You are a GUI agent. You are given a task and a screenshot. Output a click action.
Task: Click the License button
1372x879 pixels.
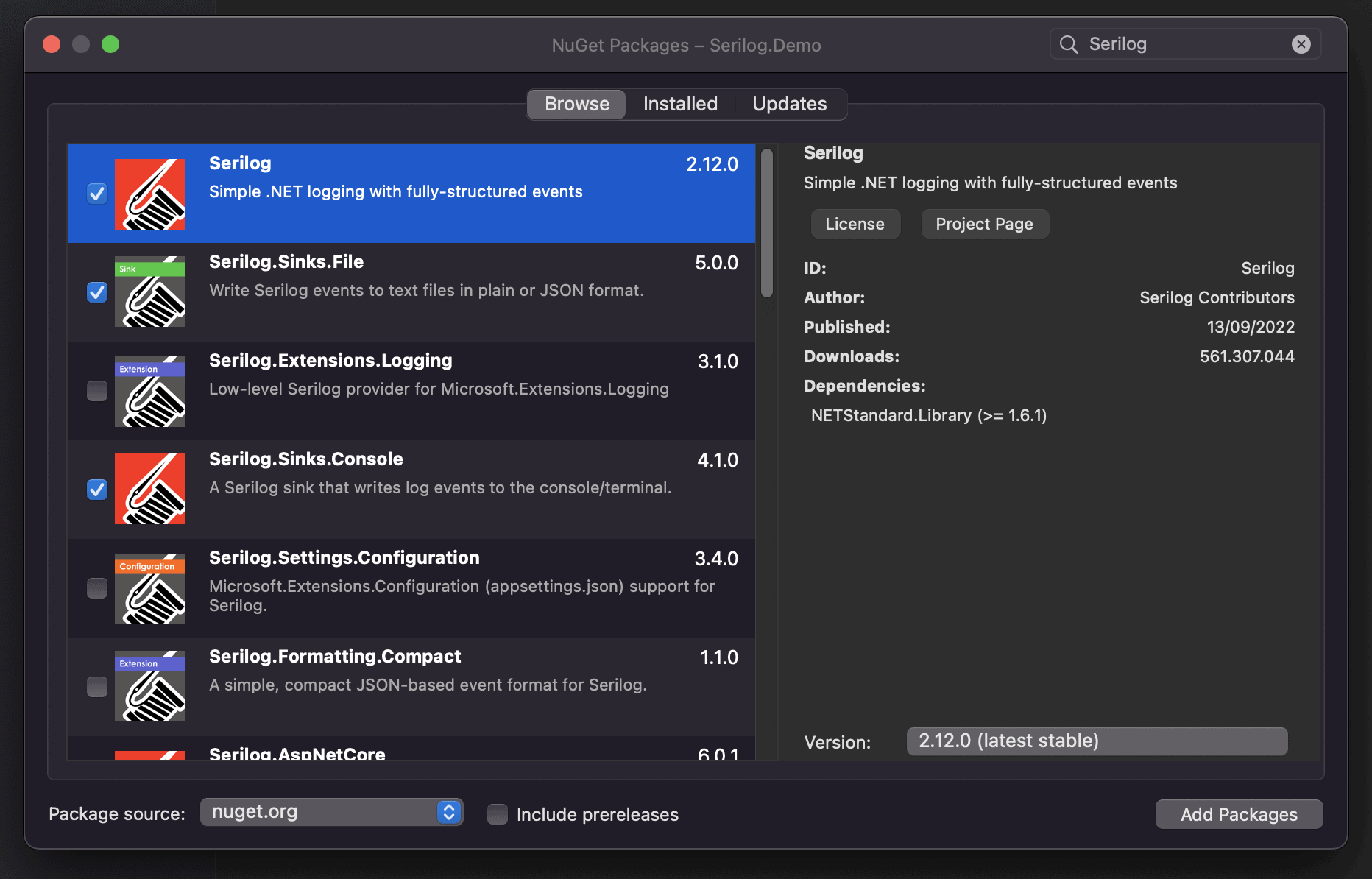pos(855,224)
